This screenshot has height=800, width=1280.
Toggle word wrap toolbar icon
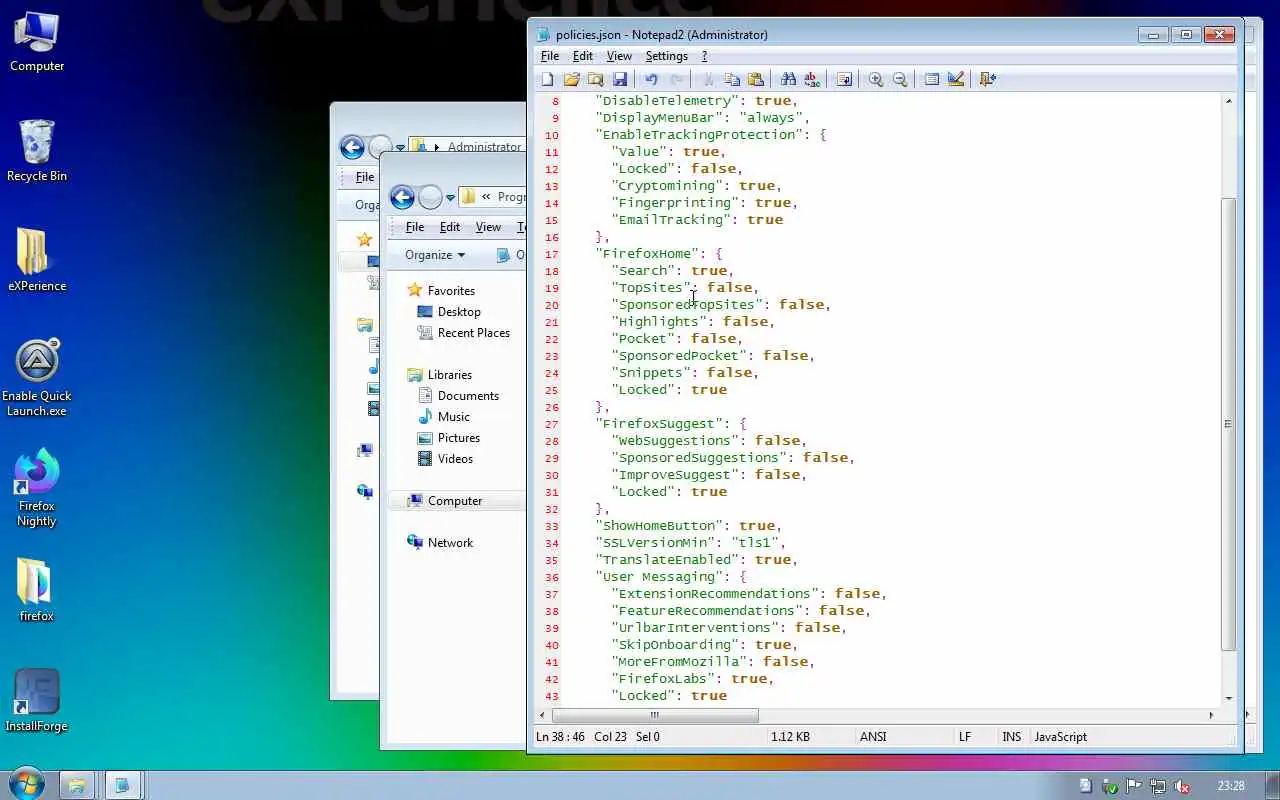point(844,79)
